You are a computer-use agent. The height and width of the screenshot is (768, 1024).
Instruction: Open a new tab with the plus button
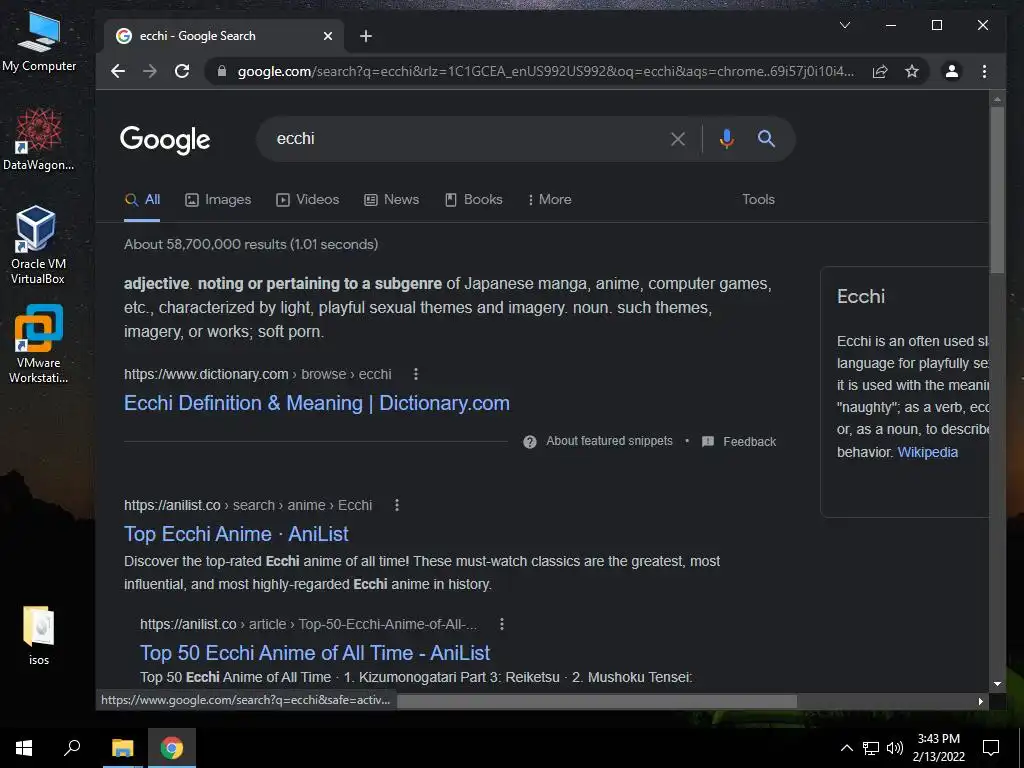366,36
